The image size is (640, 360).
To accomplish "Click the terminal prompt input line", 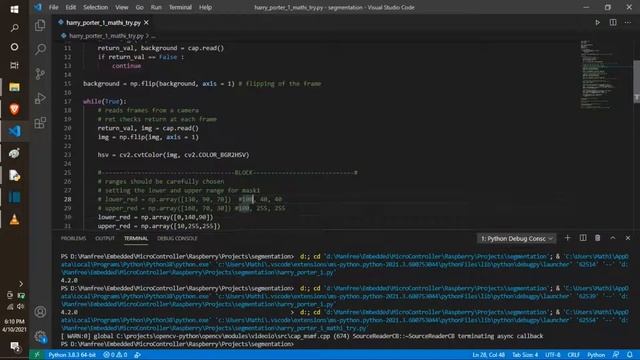I will coord(178,344).
